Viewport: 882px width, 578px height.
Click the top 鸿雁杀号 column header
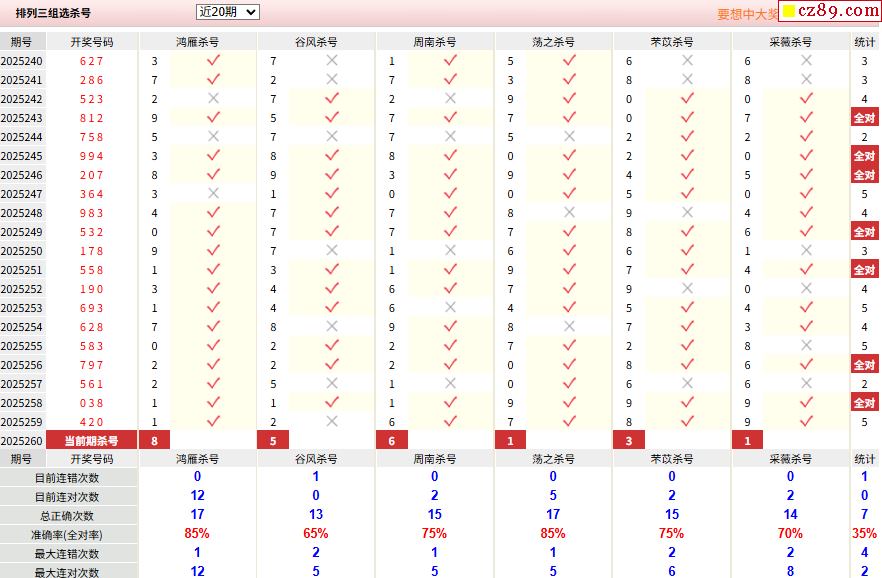click(x=197, y=42)
